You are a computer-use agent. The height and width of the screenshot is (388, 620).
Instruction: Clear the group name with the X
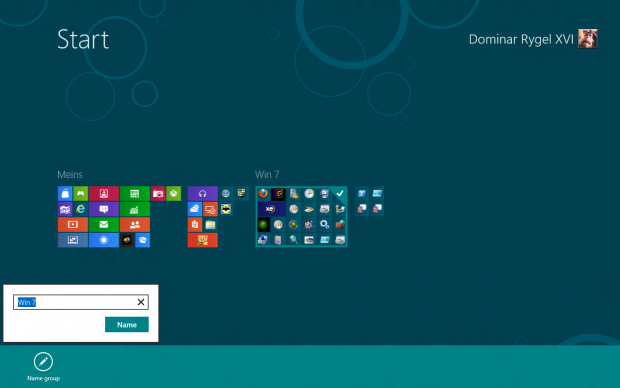coord(141,302)
